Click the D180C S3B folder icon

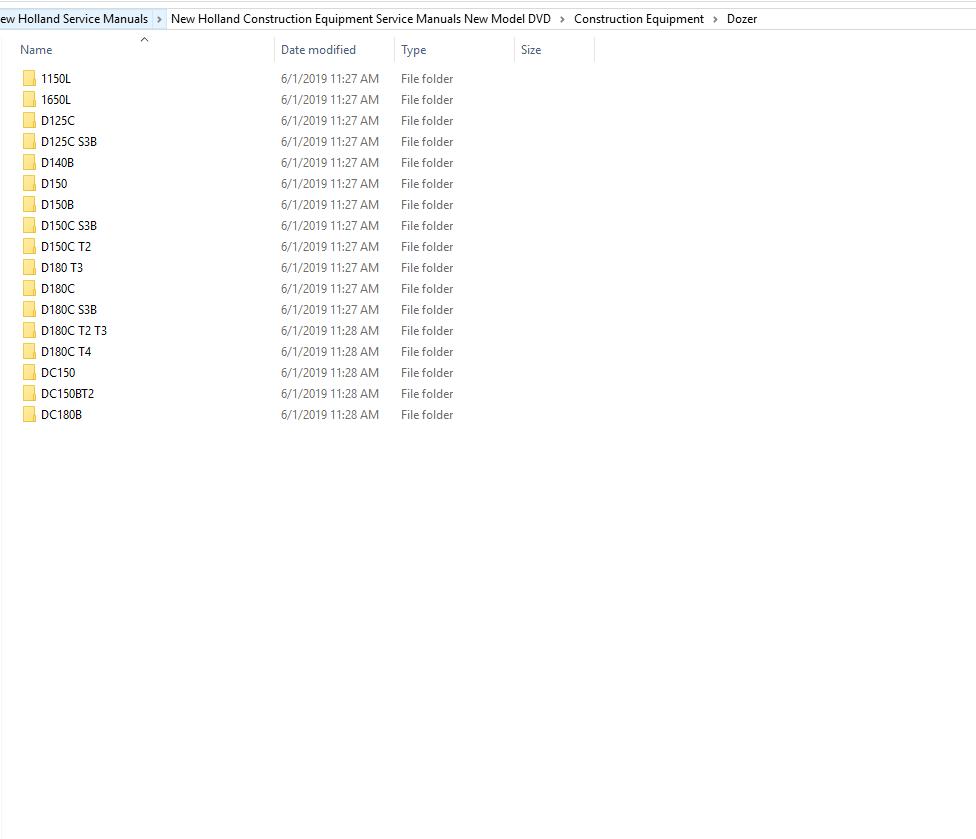click(x=29, y=309)
